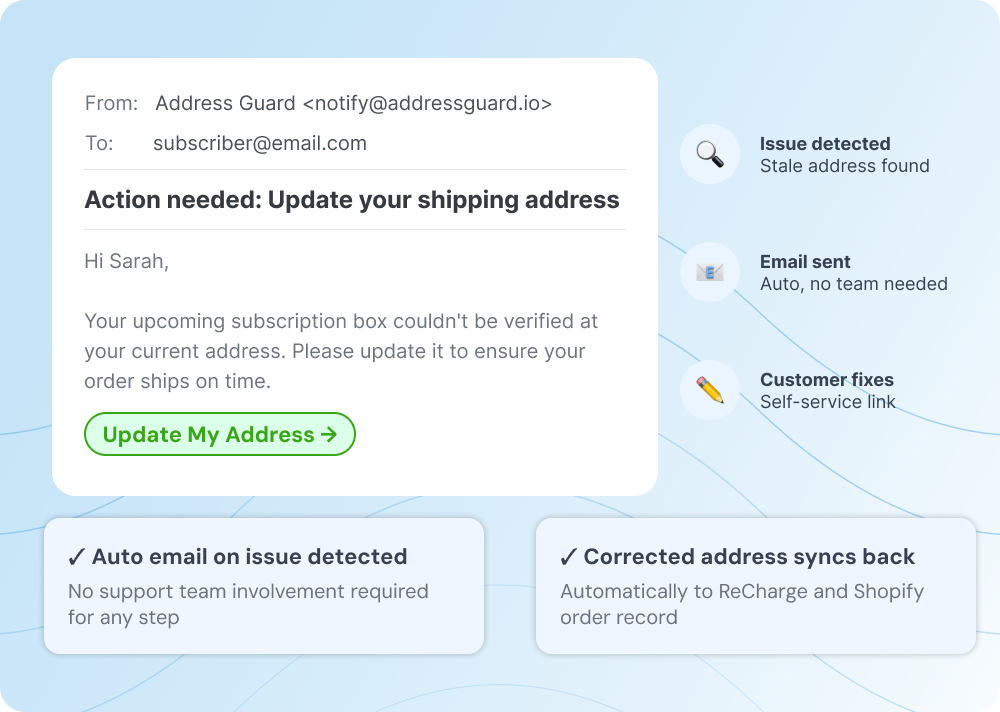Click the Hi Sarah greeting text
The image size is (1000, 712).
click(x=127, y=262)
